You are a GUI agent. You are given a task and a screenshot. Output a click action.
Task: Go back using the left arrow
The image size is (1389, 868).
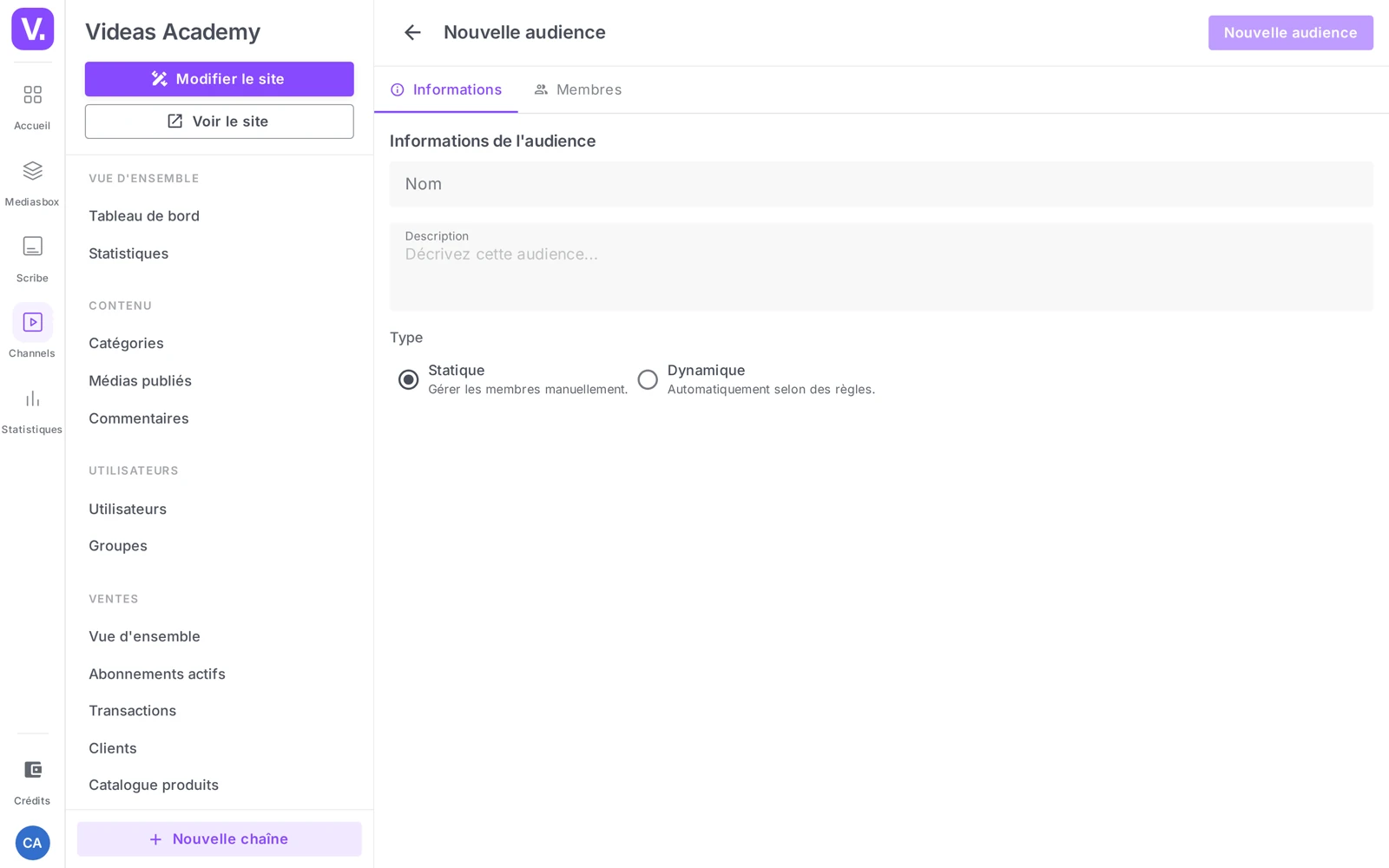(412, 32)
